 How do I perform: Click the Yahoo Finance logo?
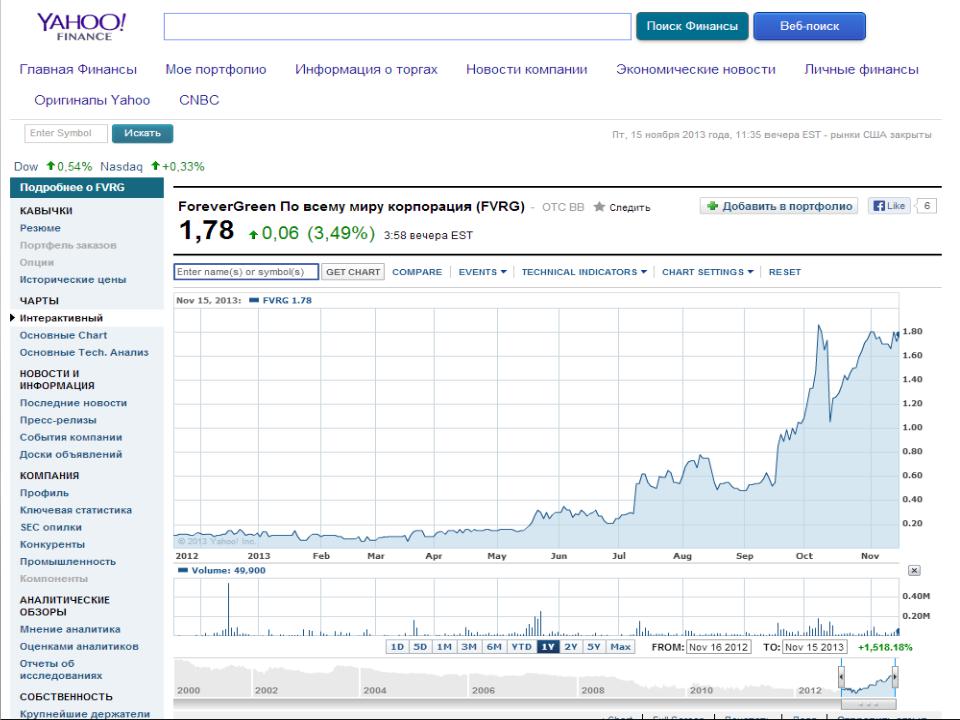[81, 26]
